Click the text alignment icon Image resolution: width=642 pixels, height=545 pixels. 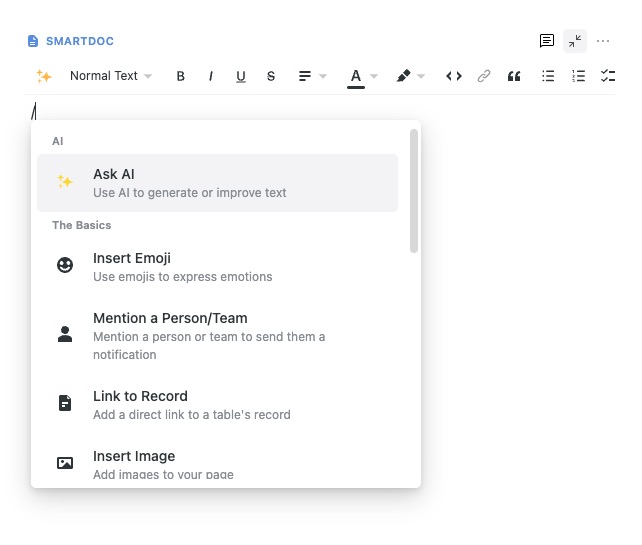(305, 76)
